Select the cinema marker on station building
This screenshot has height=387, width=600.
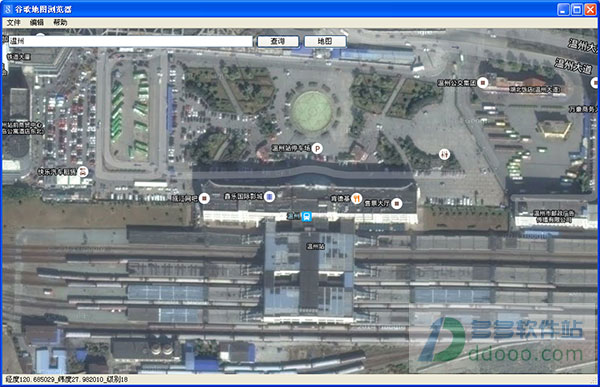coord(270,197)
